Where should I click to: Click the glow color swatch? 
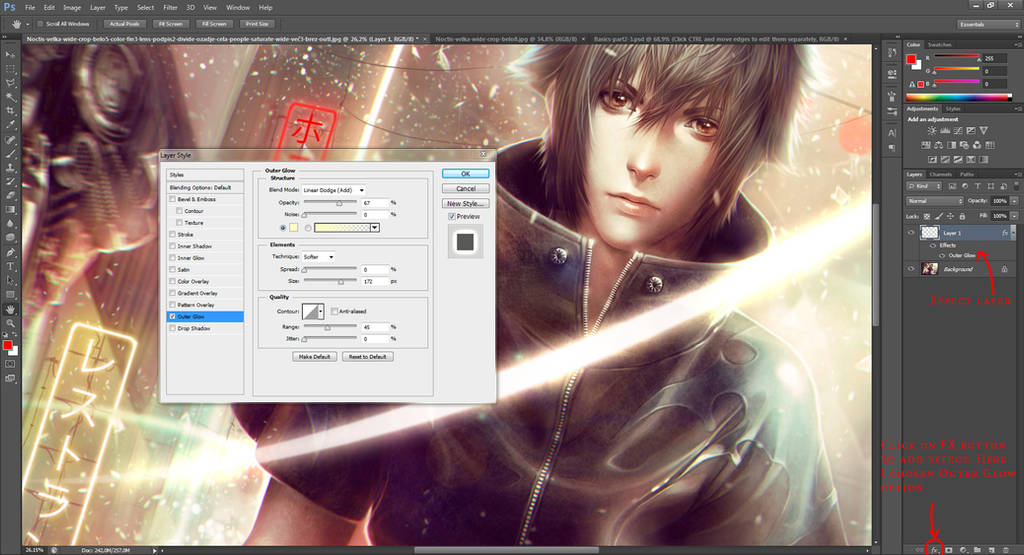[x=294, y=228]
